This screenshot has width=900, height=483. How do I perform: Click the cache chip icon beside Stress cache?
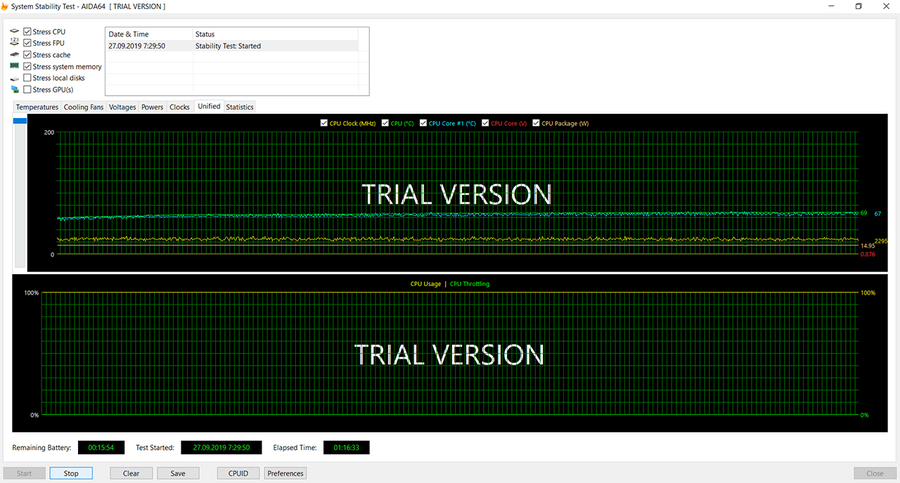point(14,55)
